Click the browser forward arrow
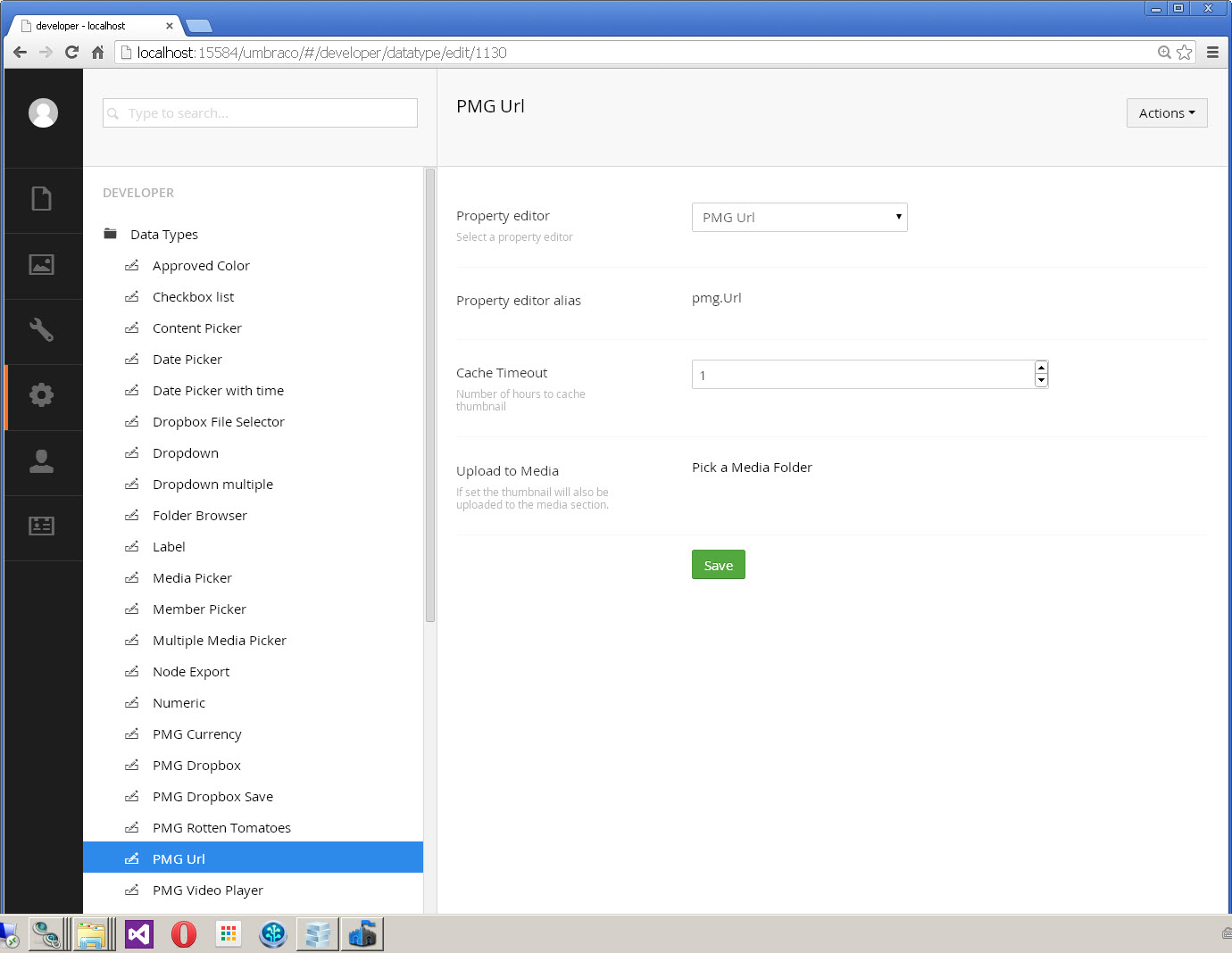The height and width of the screenshot is (953, 1232). pos(46,53)
